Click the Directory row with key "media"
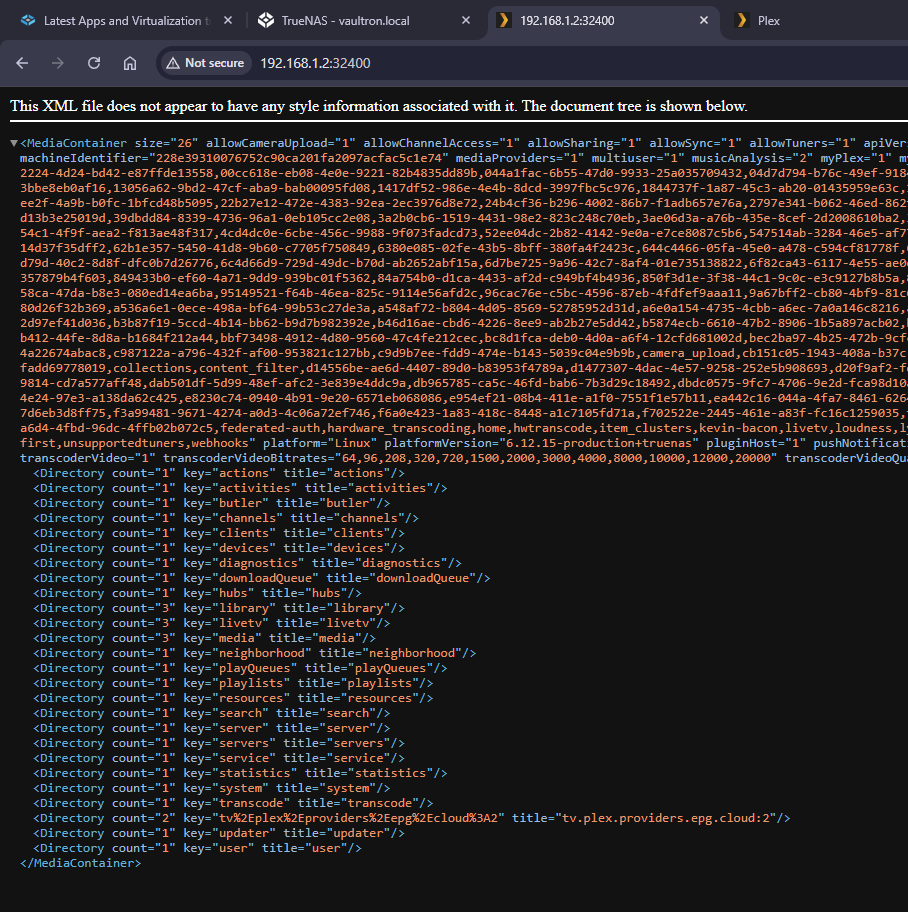Image resolution: width=908 pixels, height=912 pixels. (x=205, y=639)
